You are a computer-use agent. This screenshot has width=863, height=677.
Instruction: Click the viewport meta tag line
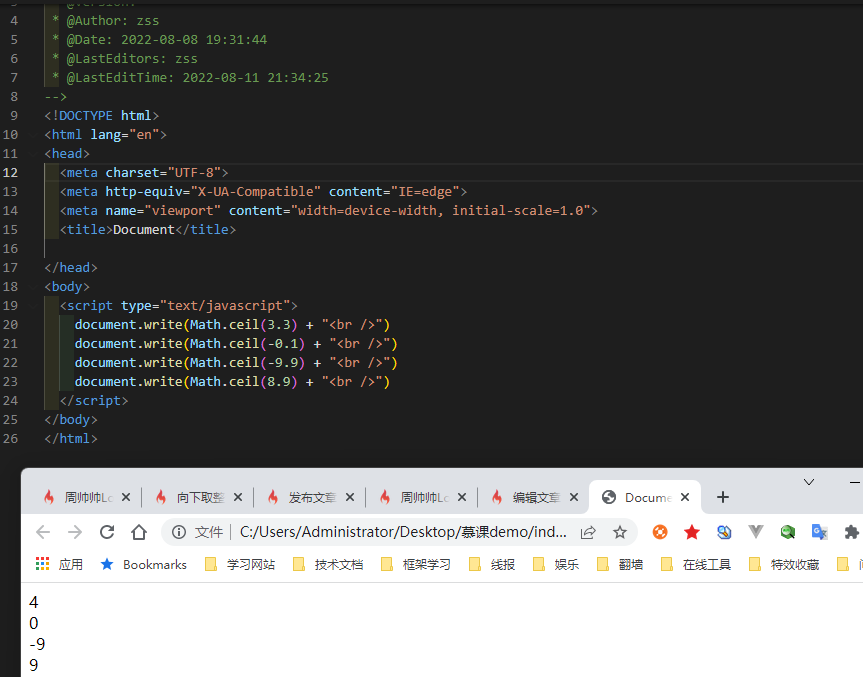click(329, 211)
